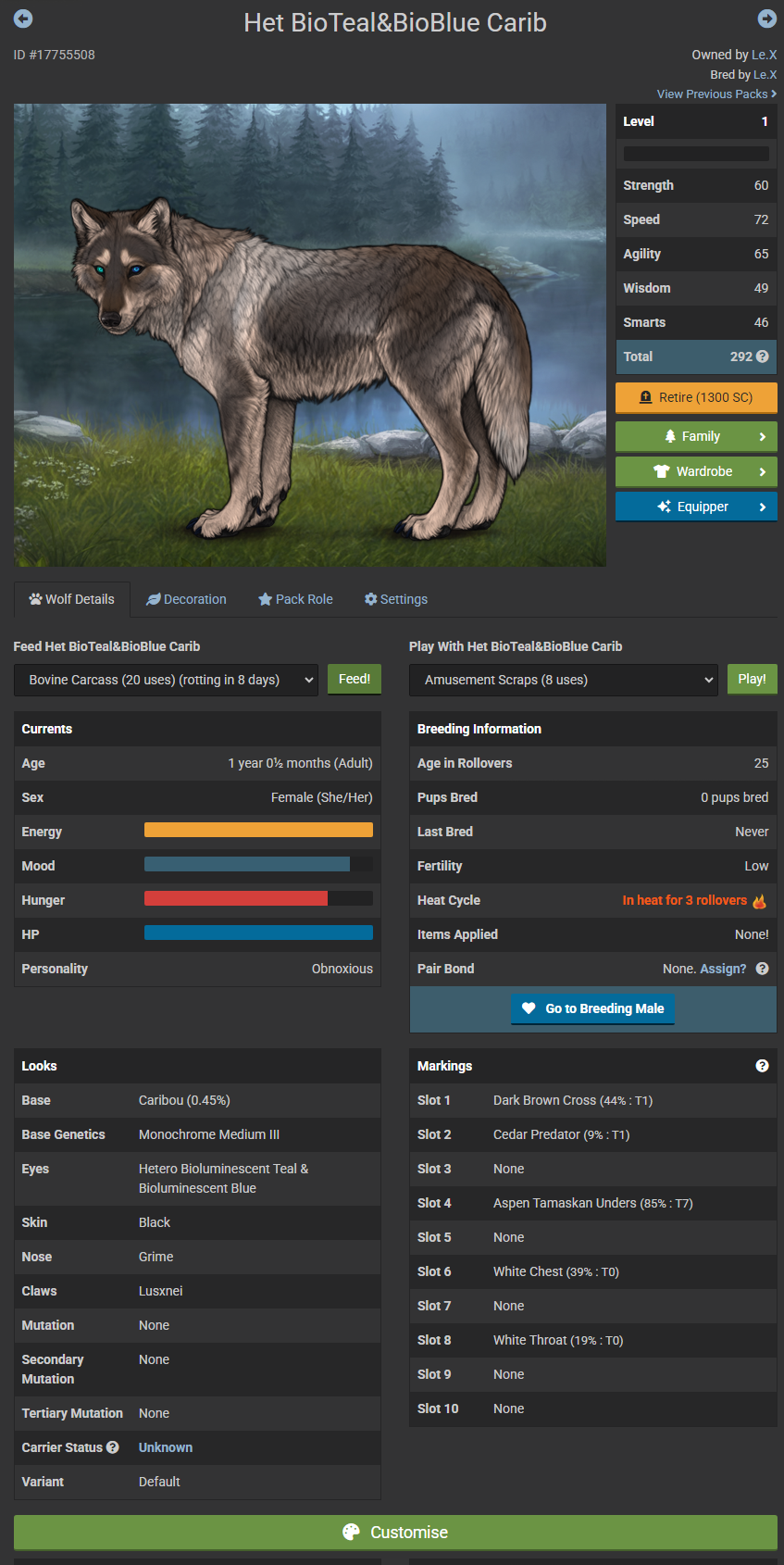The width and height of the screenshot is (784, 1565).
Task: Click Monochrome Medium III base genetics
Action: (x=209, y=1134)
